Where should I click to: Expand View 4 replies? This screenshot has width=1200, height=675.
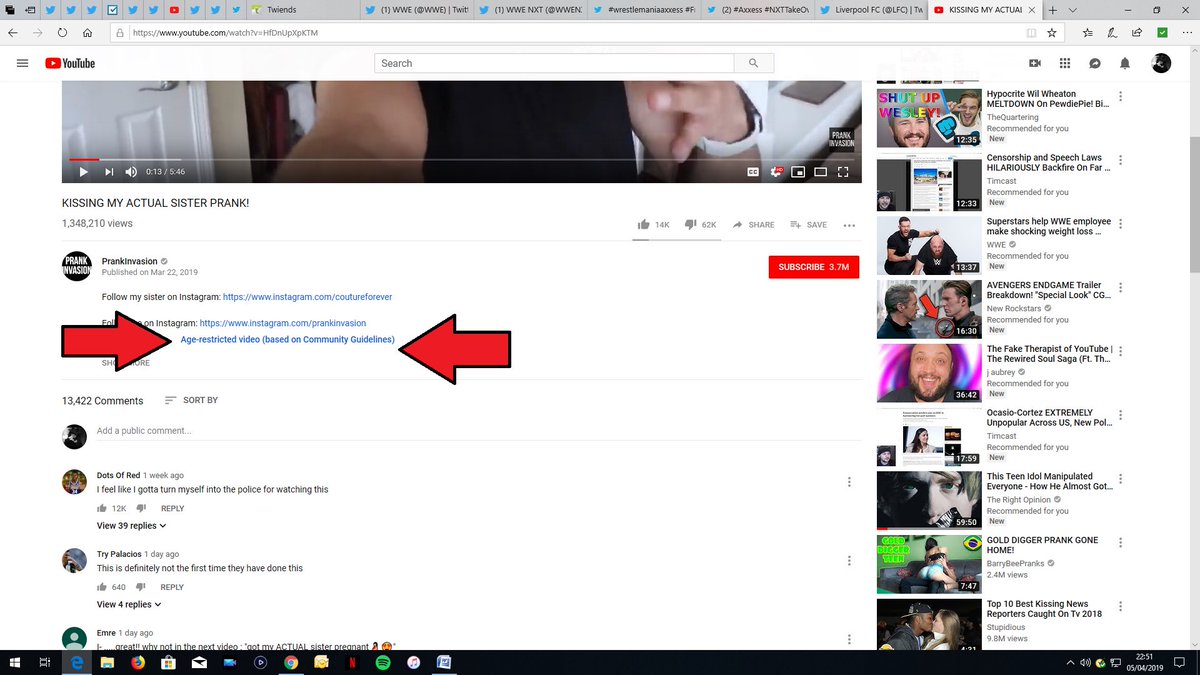pos(129,604)
